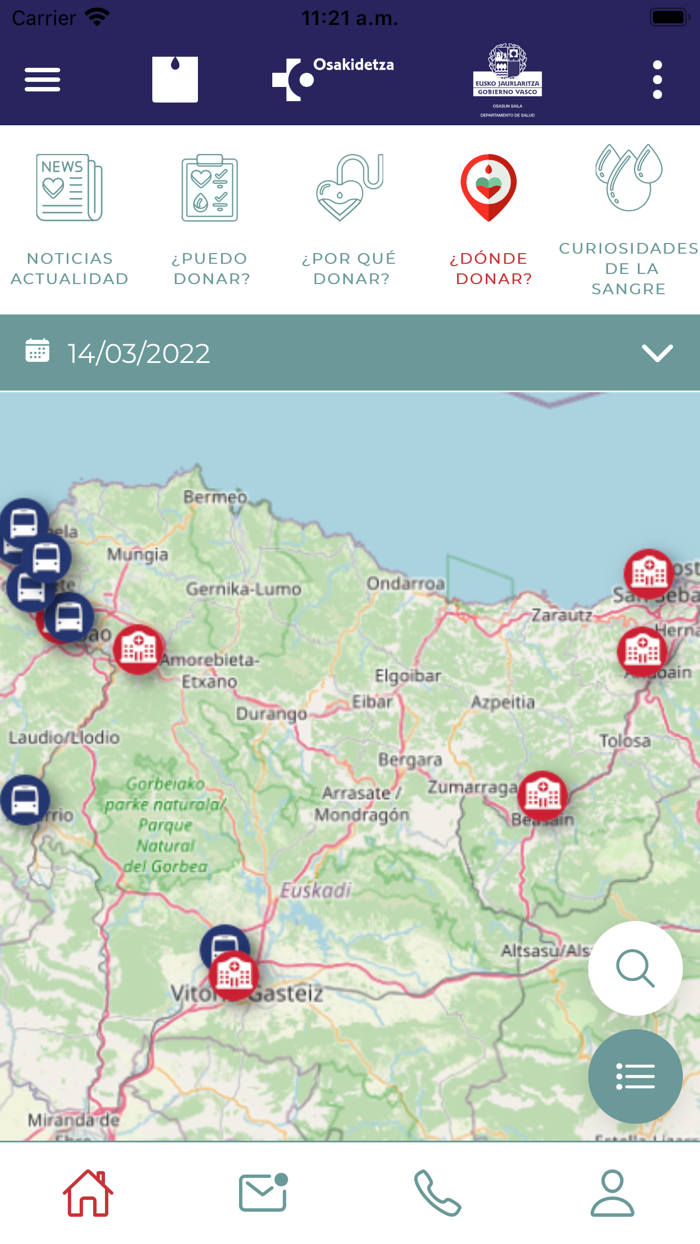
Task: Open the messages envelope tab
Action: pyautogui.click(x=263, y=1192)
